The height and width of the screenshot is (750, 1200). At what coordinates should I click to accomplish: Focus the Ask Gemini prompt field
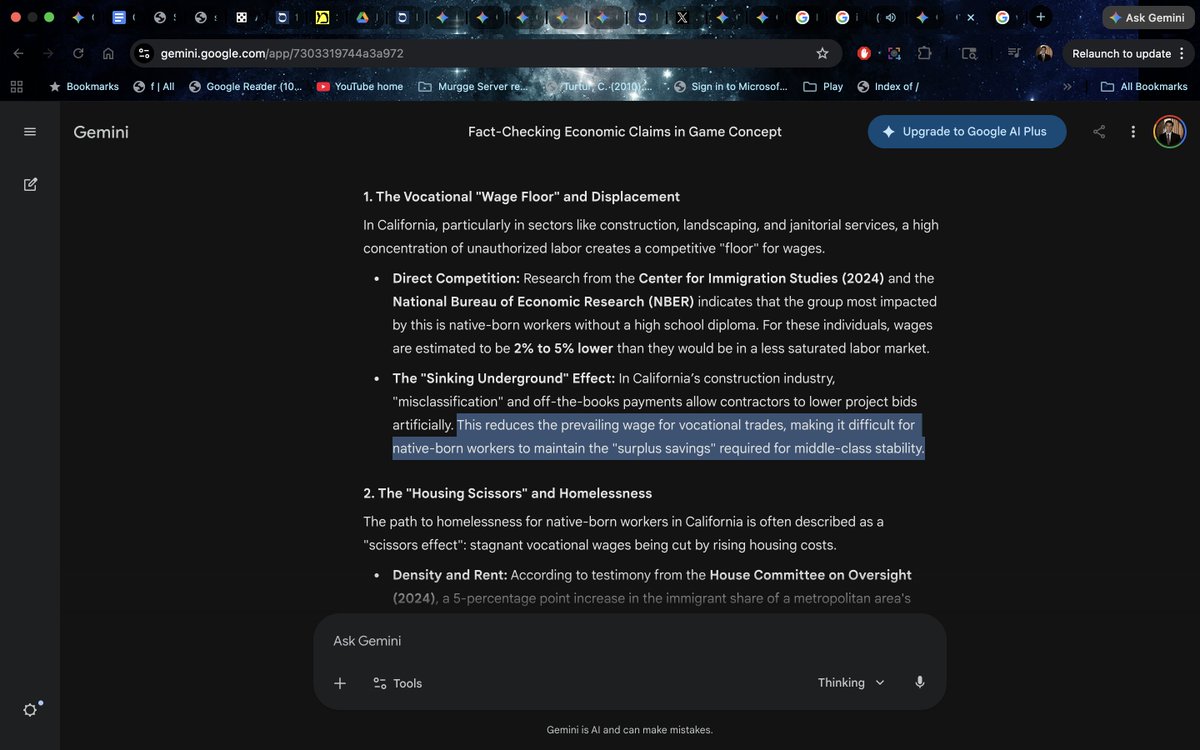[x=630, y=641]
